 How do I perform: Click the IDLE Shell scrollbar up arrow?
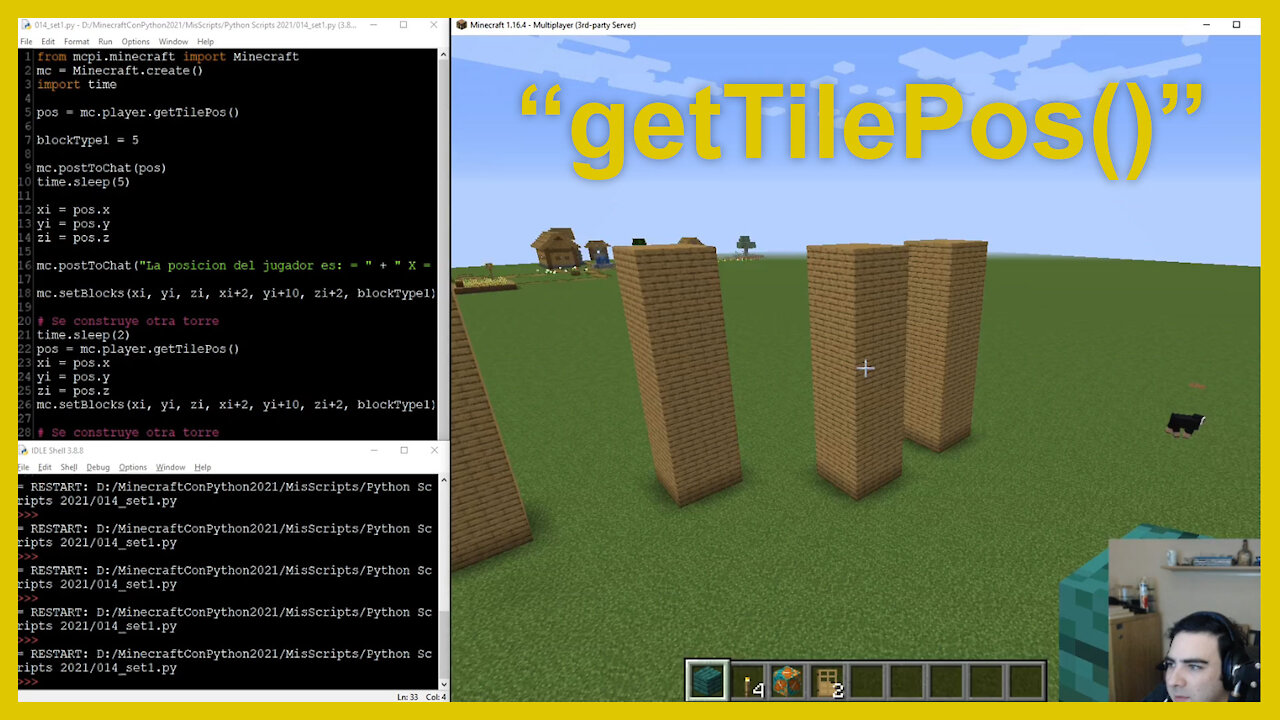coord(443,482)
